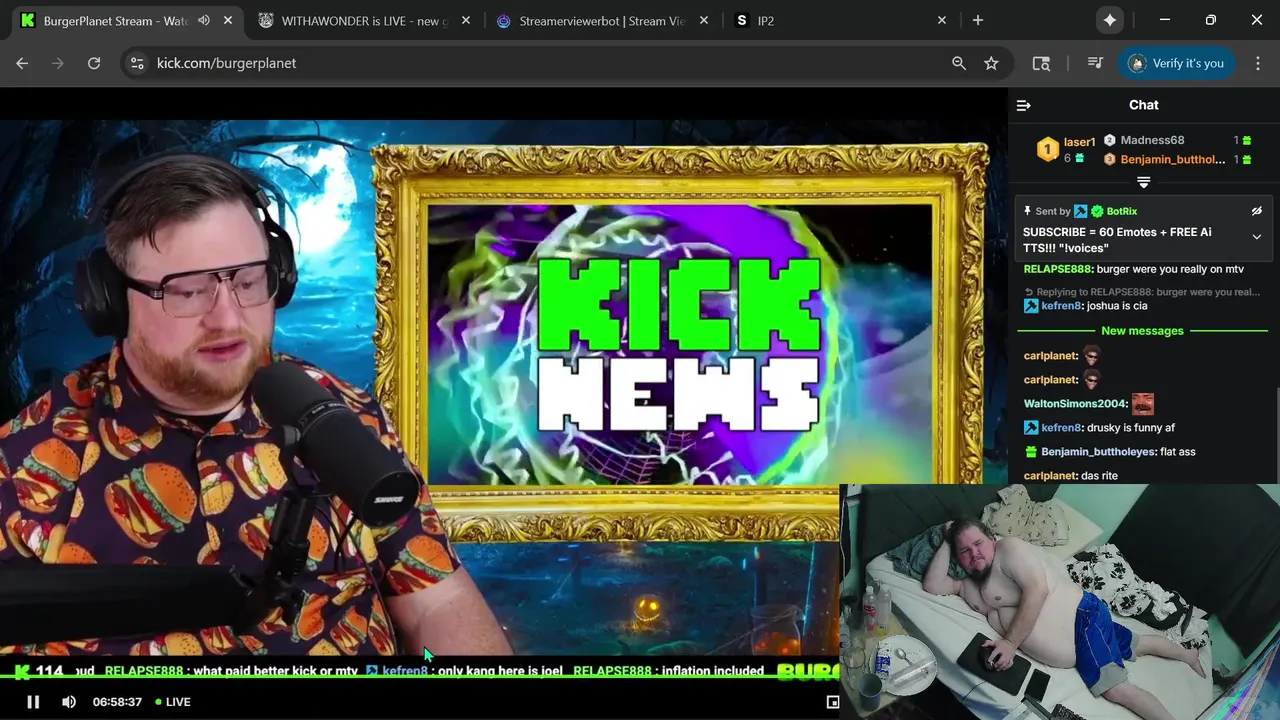Screen dimensions: 1280x720
Task: Switch to Streamerviewerbot tab
Action: point(602,21)
